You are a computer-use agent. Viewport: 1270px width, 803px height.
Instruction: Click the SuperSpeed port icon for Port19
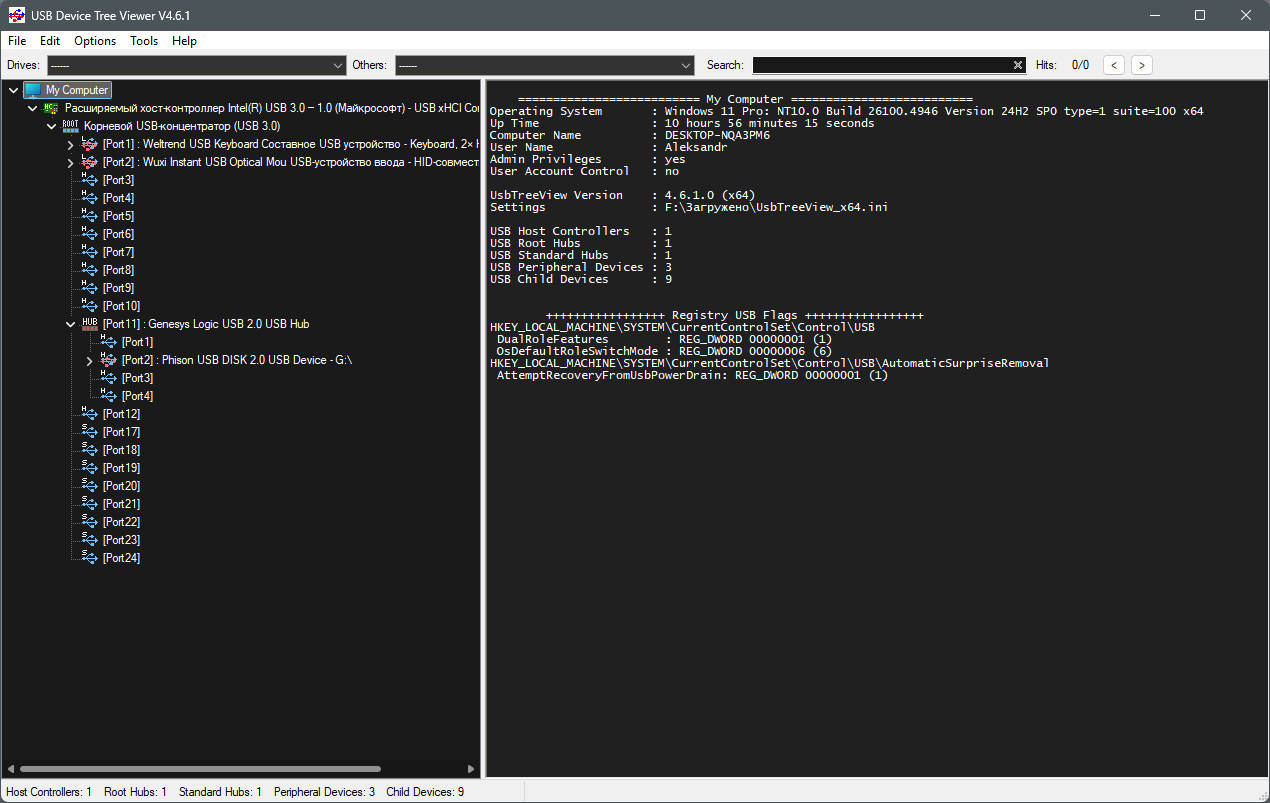(x=89, y=468)
